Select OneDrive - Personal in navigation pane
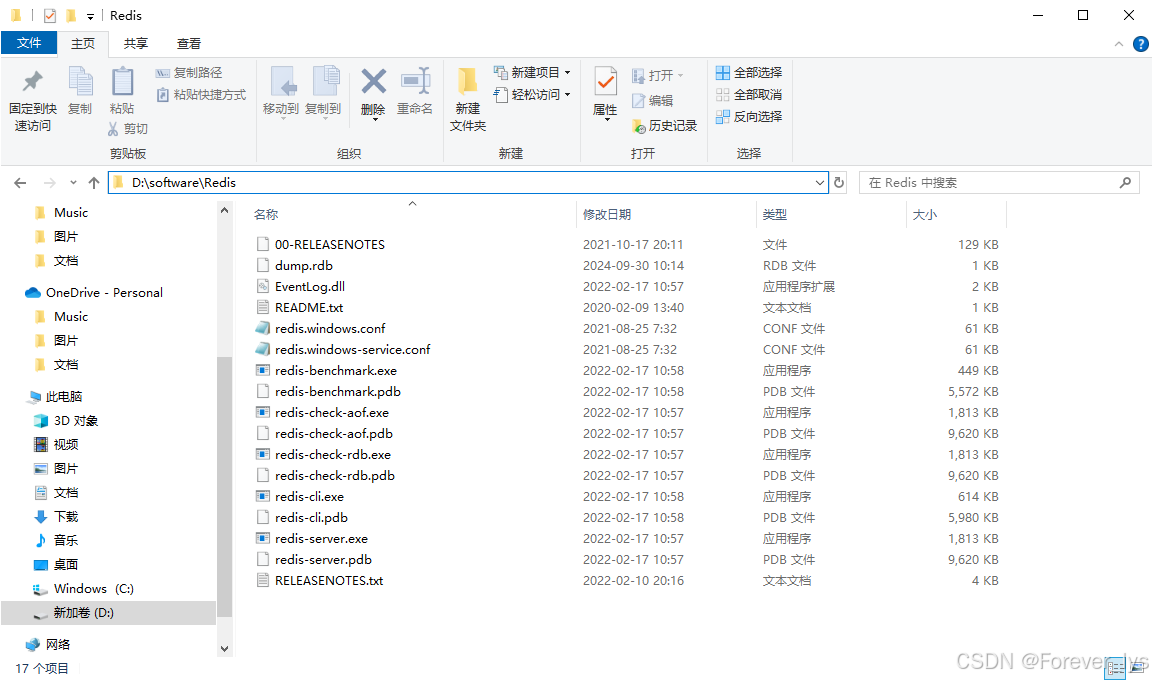Viewport: 1153px width, 681px height. click(104, 293)
